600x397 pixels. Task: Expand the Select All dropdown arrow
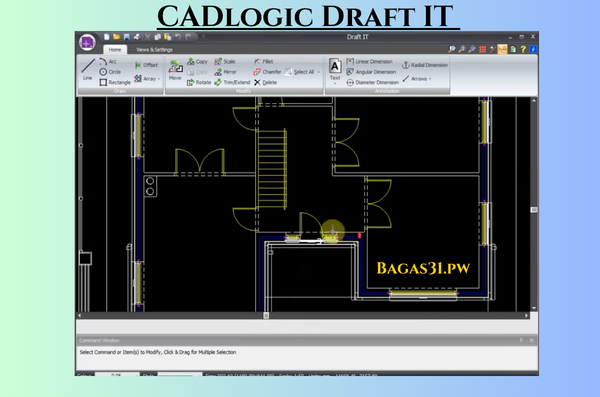click(x=319, y=72)
